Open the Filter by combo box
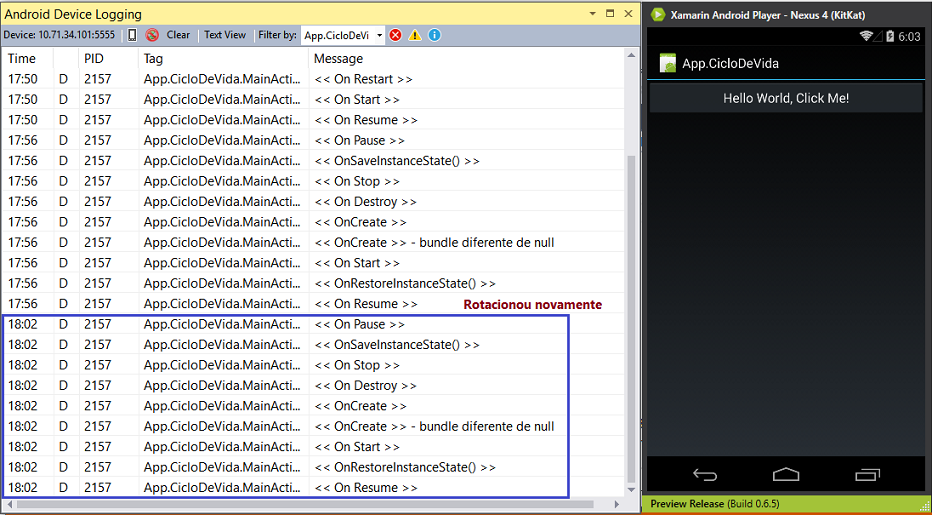This screenshot has height=515, width=932. click(x=379, y=36)
